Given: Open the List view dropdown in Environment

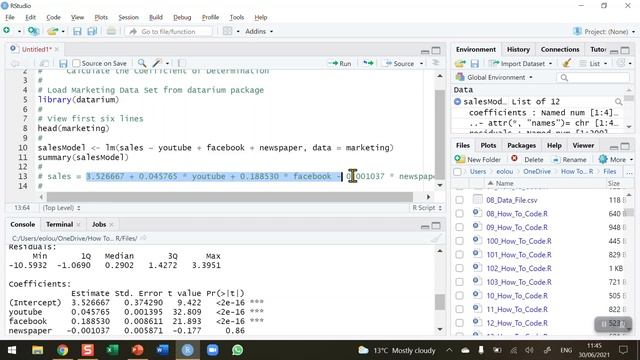Looking at the screenshot, I should click(593, 64).
